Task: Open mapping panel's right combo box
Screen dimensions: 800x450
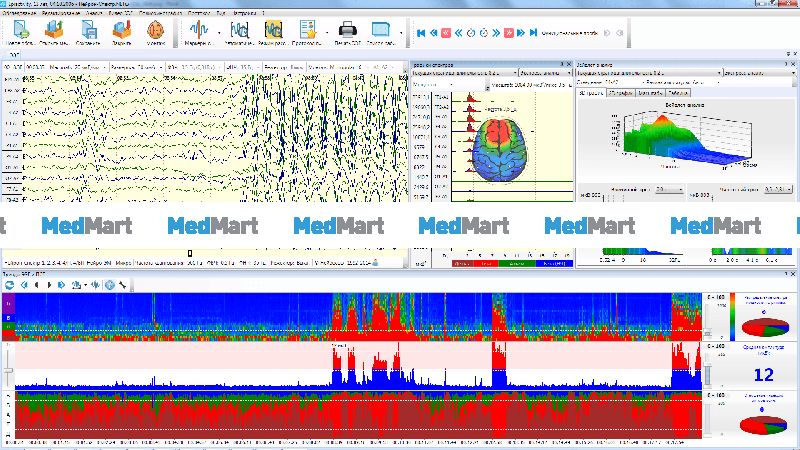Action: pos(759,73)
